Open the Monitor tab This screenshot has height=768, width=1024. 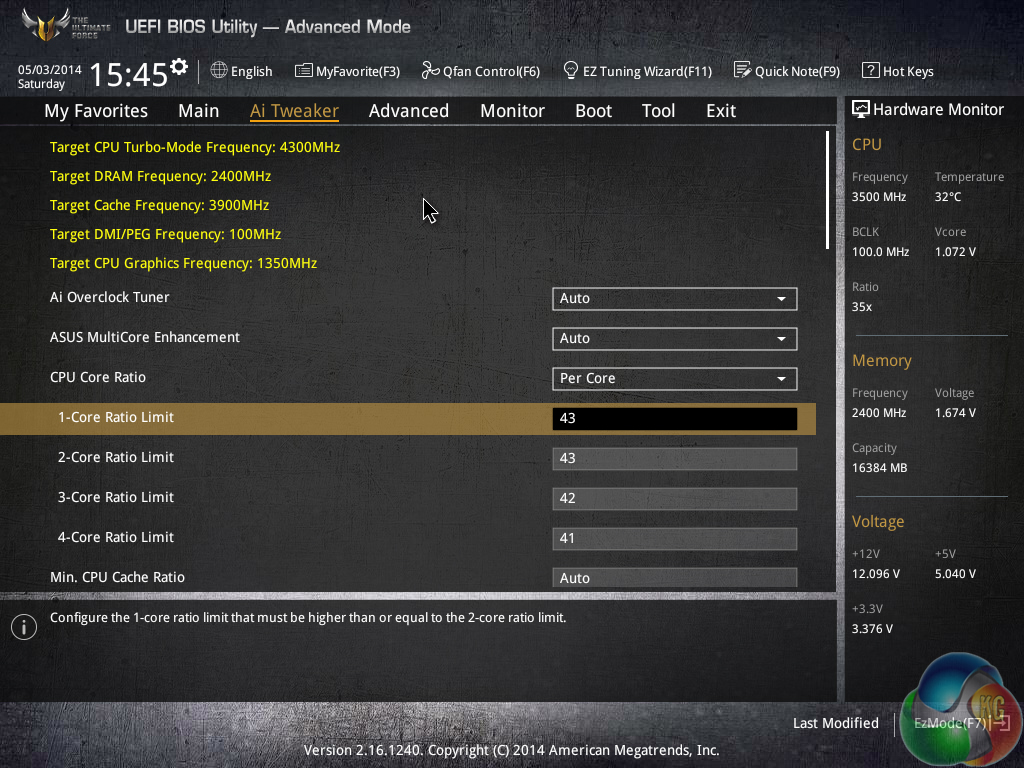tap(513, 111)
